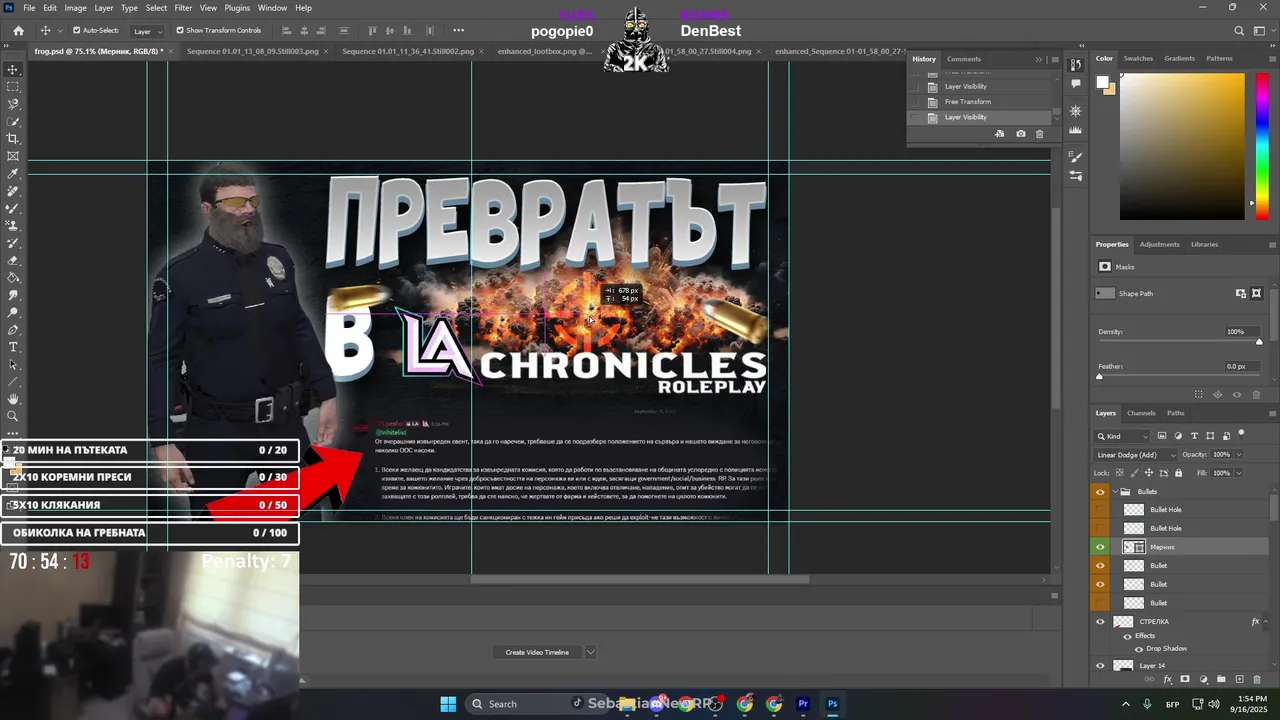Viewport: 1280px width, 720px height.
Task: Select the Eyedropper tool
Action: coord(13,174)
